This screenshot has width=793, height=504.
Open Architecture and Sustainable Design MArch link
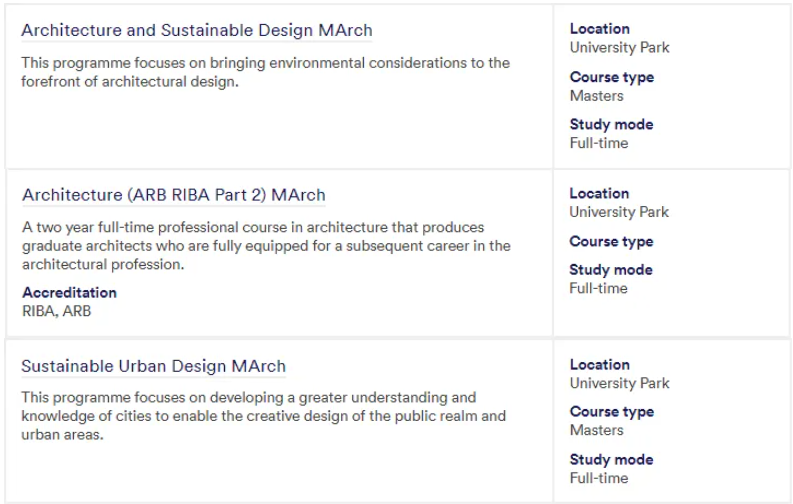[x=197, y=30]
